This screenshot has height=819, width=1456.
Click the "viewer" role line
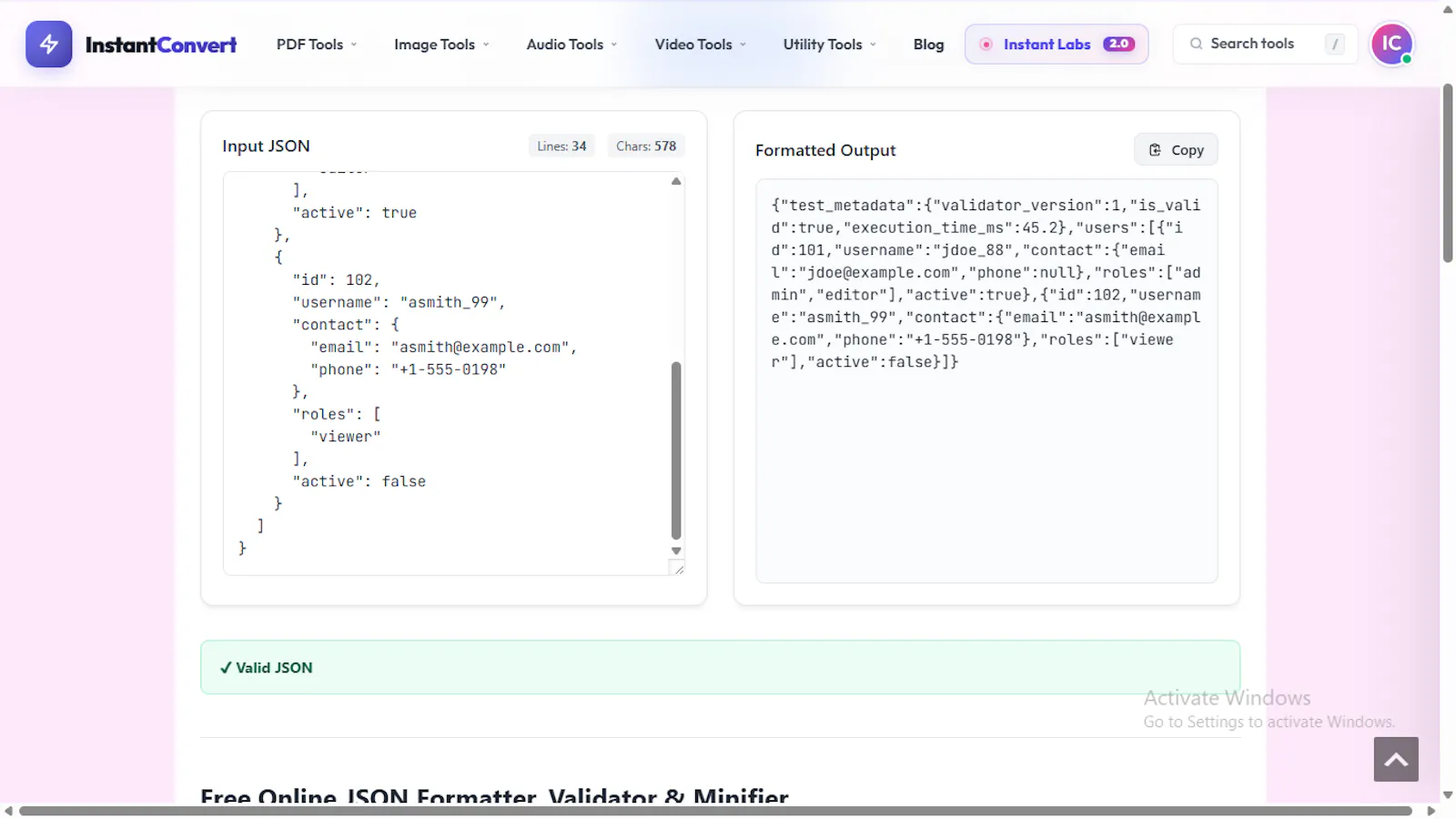click(x=346, y=437)
